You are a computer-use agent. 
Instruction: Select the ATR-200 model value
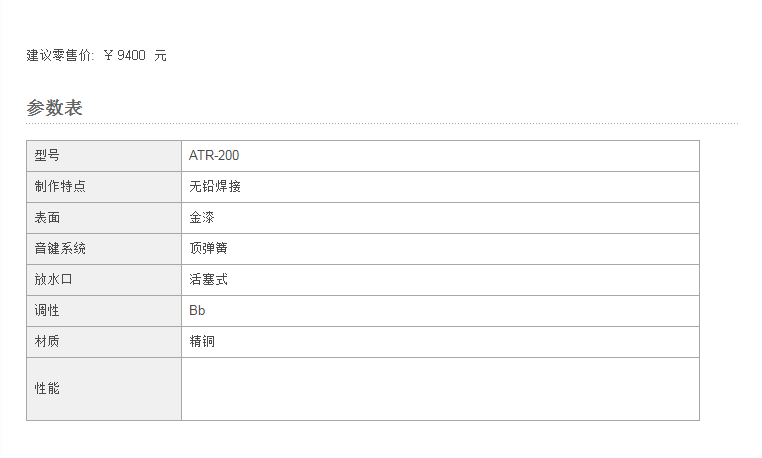(x=214, y=156)
